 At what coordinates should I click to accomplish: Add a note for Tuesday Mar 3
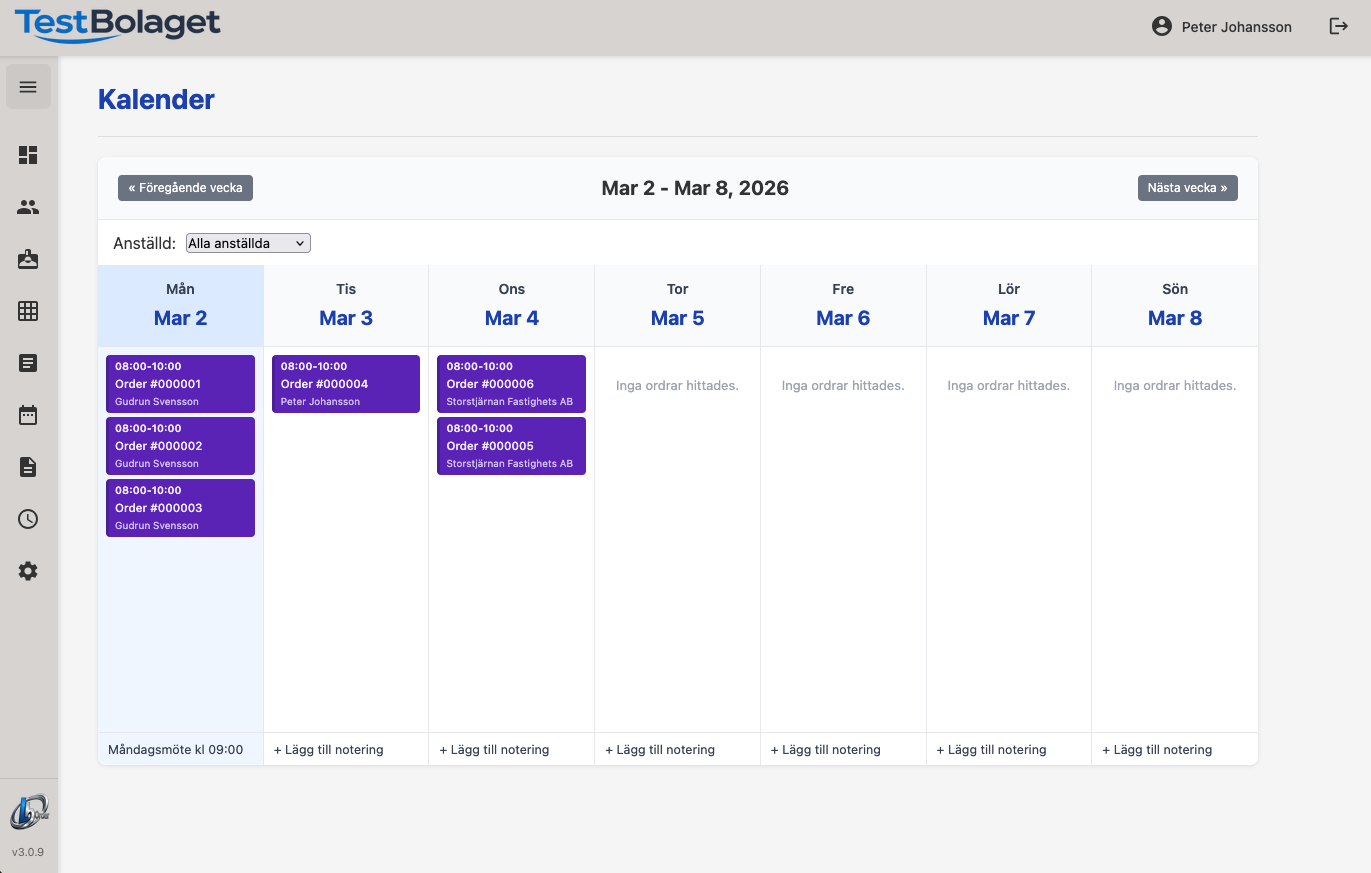tap(329, 749)
